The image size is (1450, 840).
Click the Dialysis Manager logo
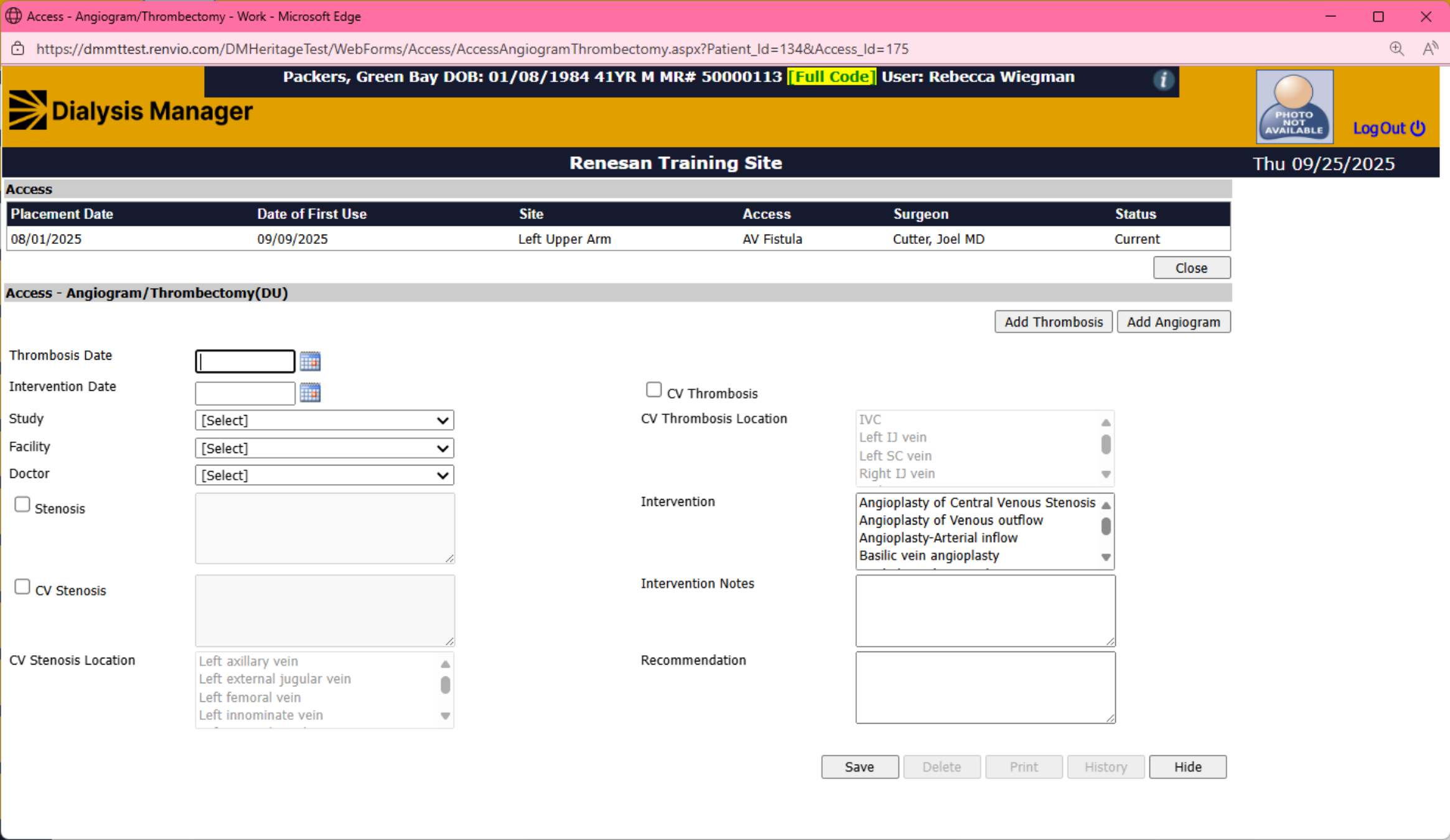[131, 110]
